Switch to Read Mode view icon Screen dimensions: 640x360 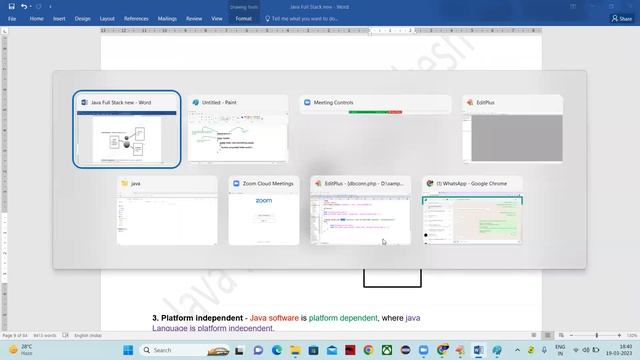click(533, 336)
